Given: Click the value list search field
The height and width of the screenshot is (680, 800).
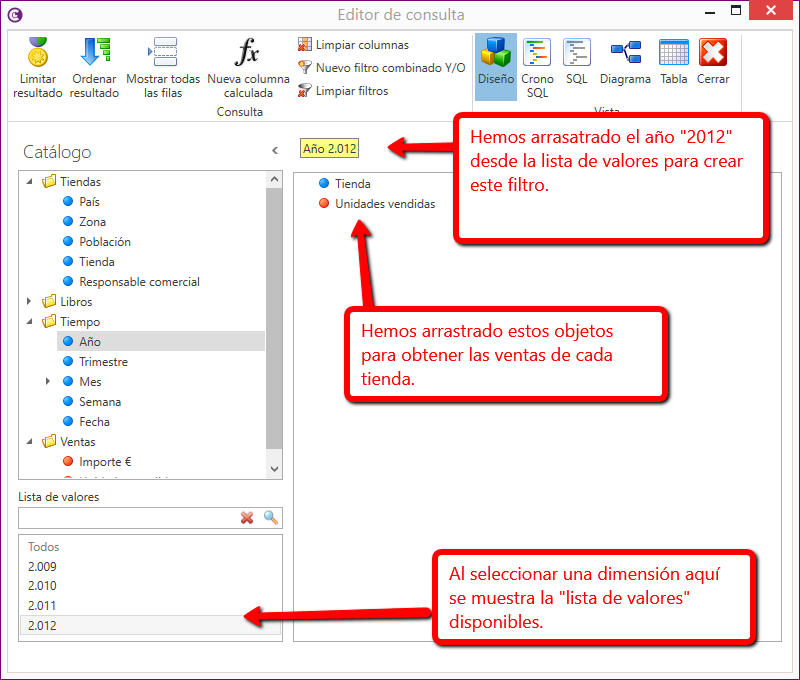Looking at the screenshot, I should coord(126,517).
